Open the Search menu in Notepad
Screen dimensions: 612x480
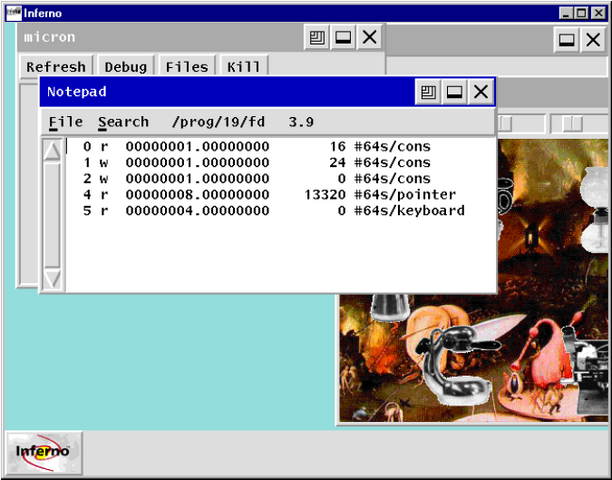point(123,122)
